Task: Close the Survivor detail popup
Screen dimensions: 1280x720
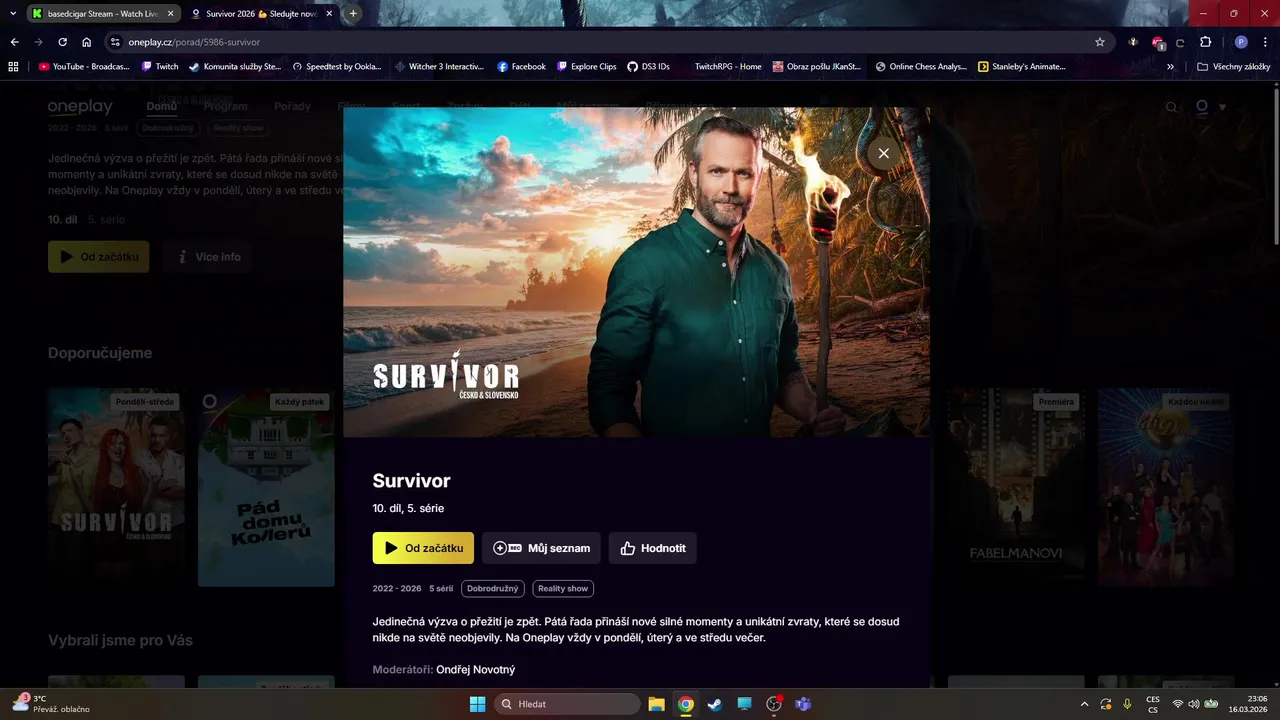Action: coord(883,153)
